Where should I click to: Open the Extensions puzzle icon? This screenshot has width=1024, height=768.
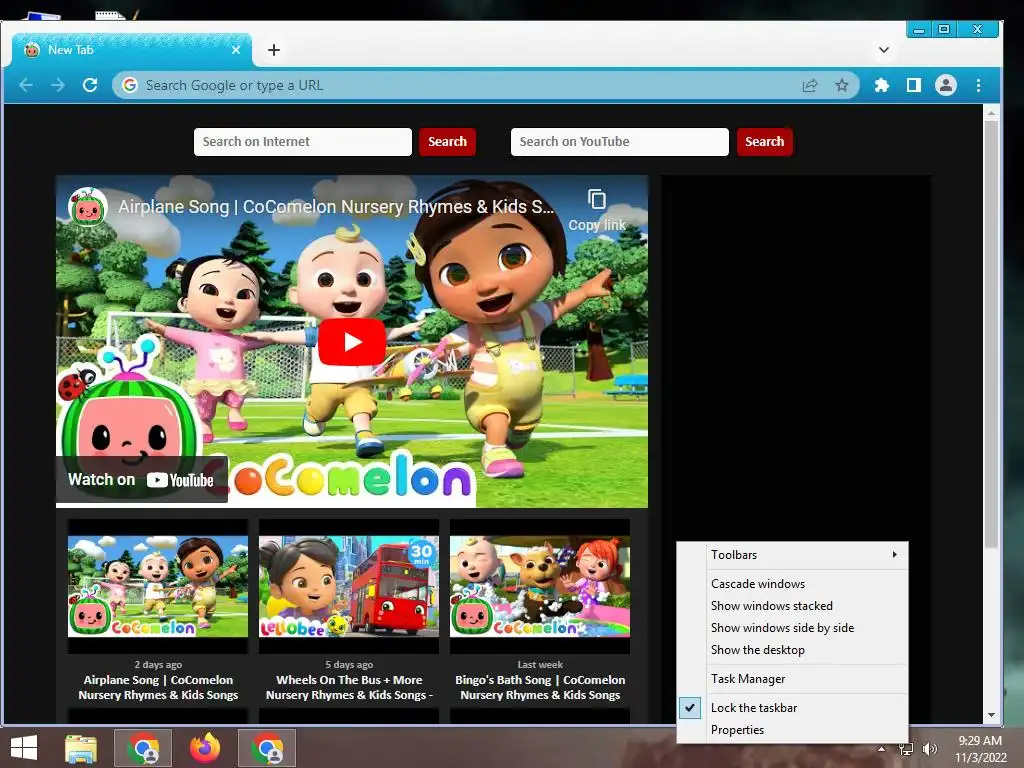click(882, 85)
